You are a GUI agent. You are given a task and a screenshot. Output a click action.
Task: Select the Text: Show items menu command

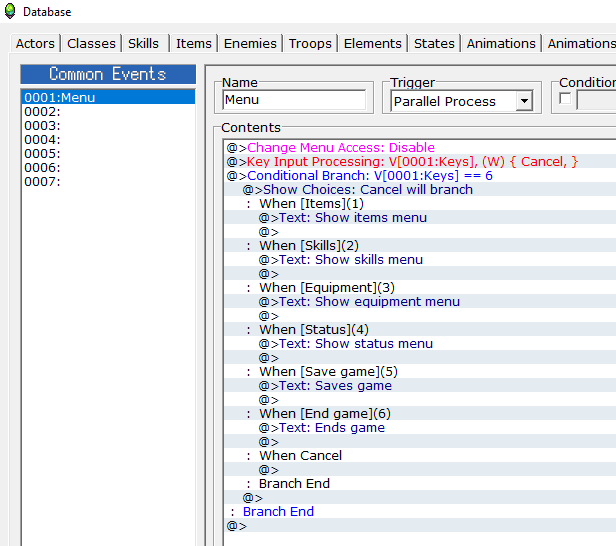[x=420, y=218]
